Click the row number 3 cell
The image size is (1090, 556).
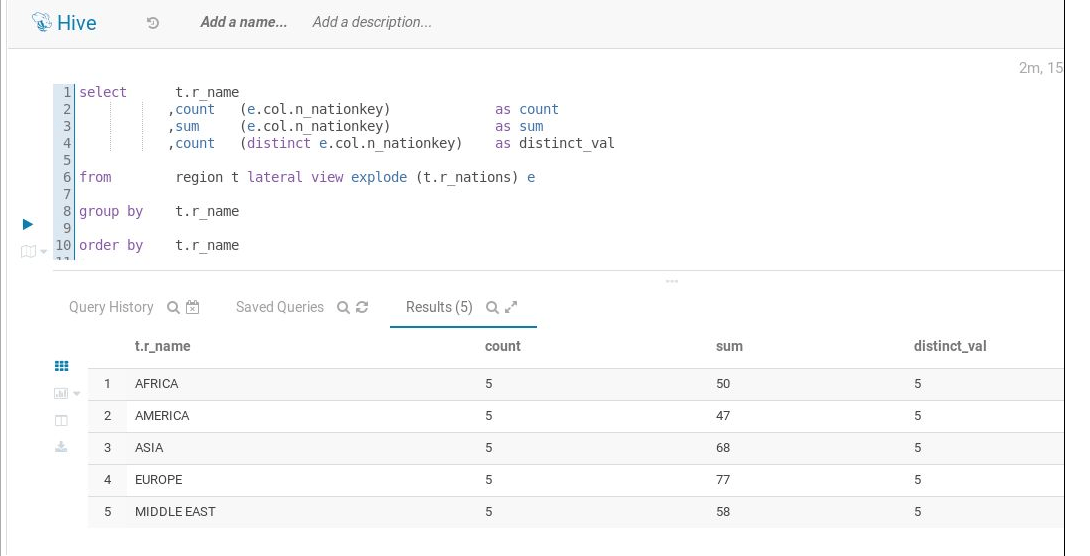(107, 448)
